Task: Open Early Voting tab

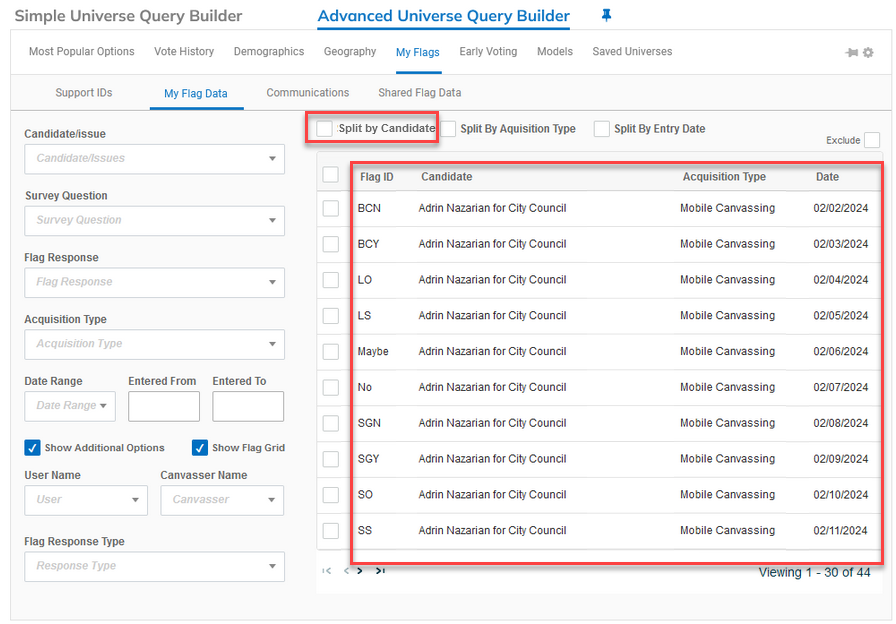Action: (x=488, y=51)
